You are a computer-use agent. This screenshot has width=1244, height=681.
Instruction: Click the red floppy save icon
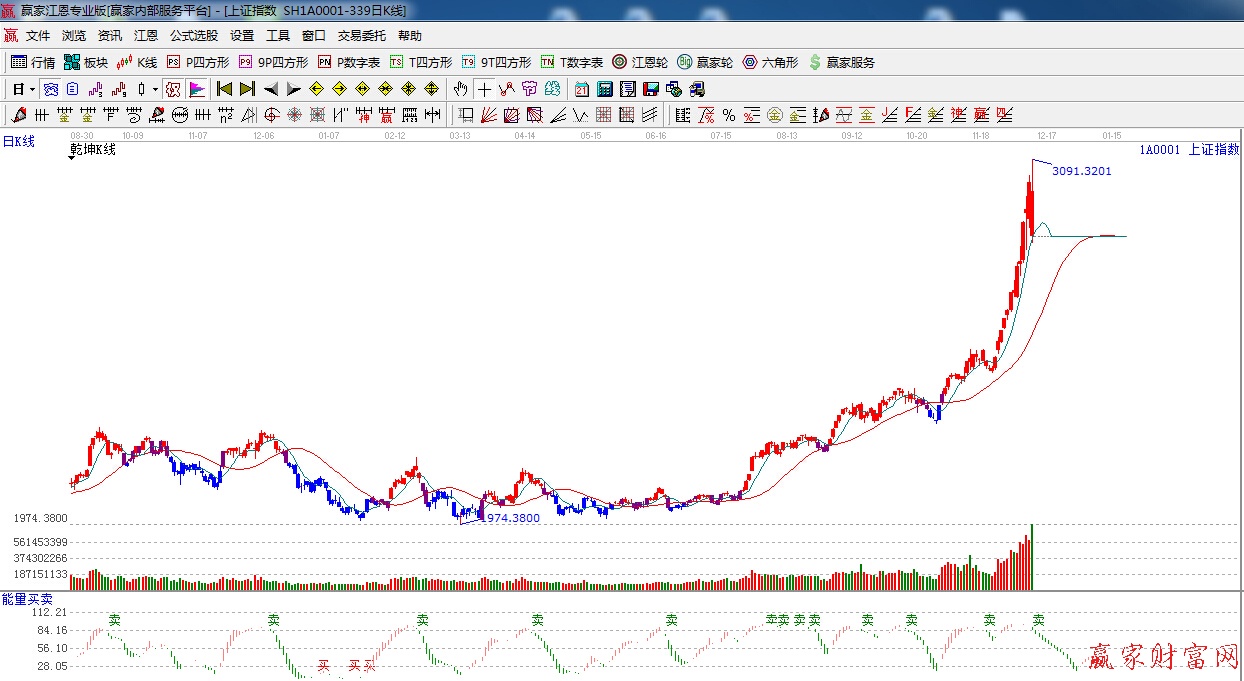(x=651, y=89)
